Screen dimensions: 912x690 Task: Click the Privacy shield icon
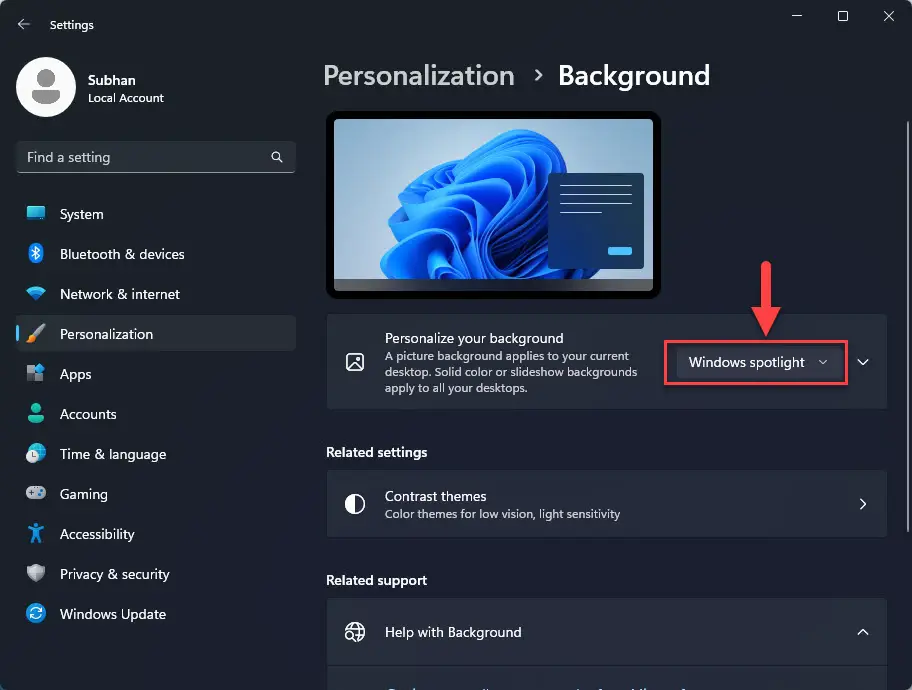[36, 573]
